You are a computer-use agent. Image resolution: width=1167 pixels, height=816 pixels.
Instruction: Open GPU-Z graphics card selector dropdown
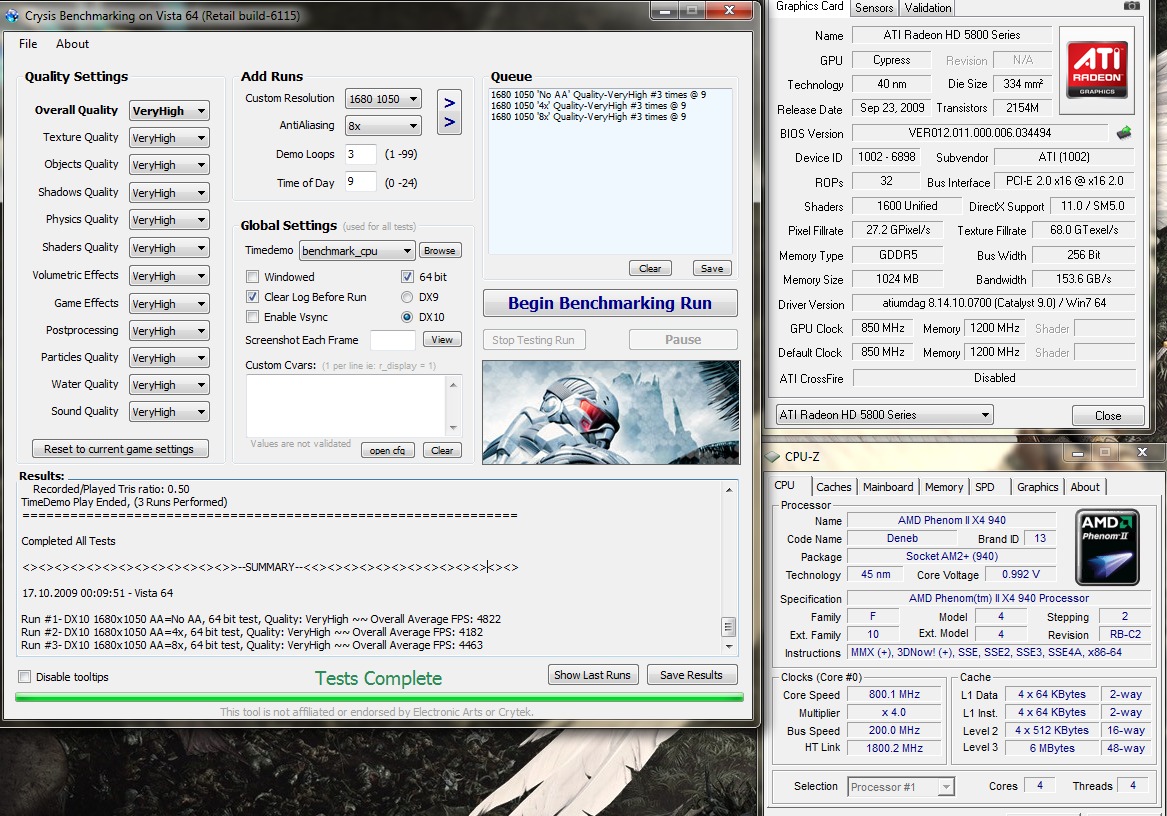(x=884, y=415)
